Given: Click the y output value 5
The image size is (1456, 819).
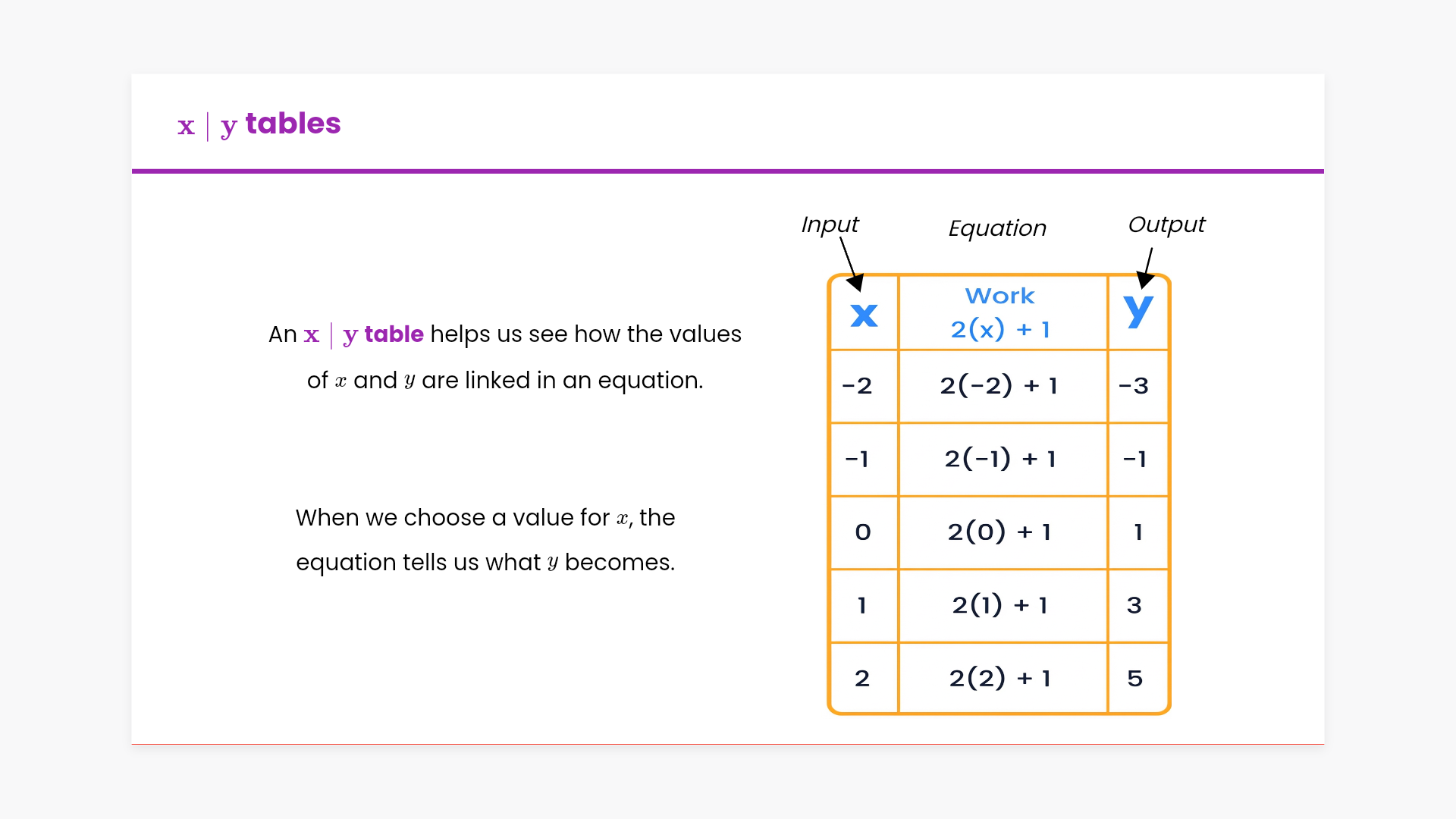Looking at the screenshot, I should tap(1134, 678).
